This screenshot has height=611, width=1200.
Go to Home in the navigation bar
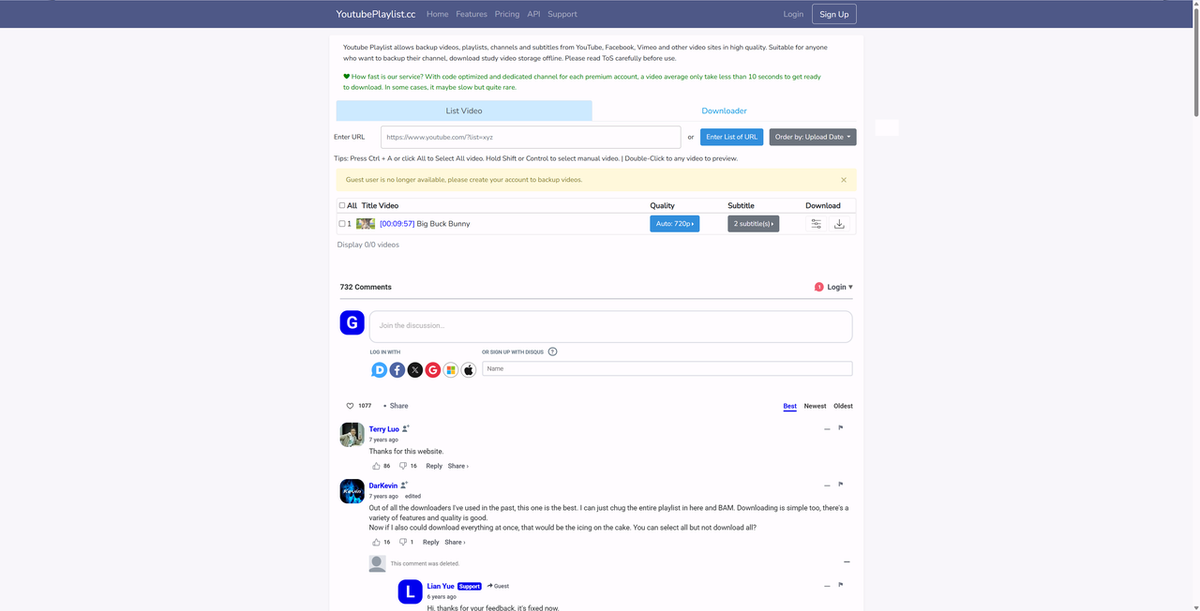click(437, 14)
